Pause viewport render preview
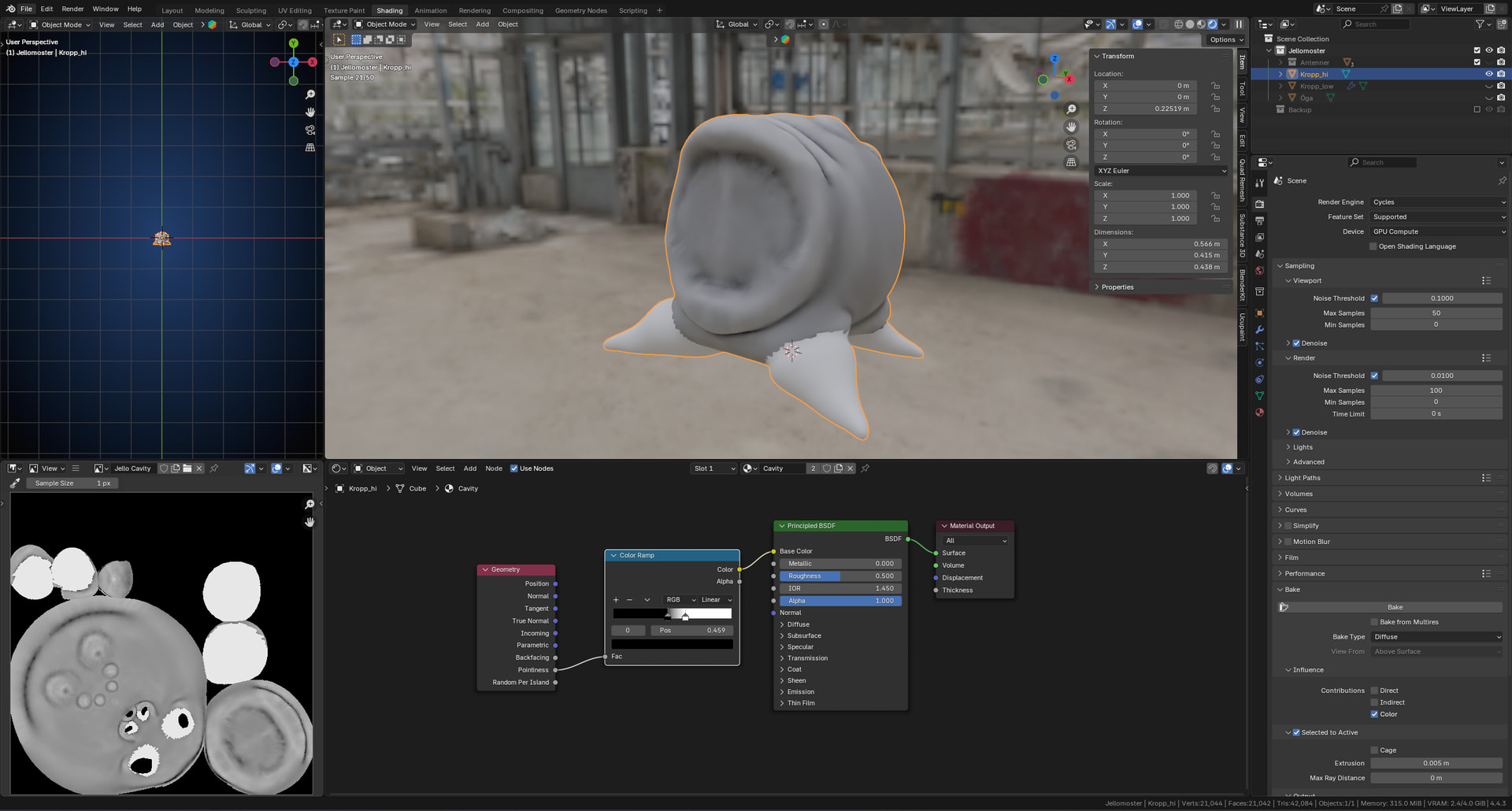 point(1239,24)
